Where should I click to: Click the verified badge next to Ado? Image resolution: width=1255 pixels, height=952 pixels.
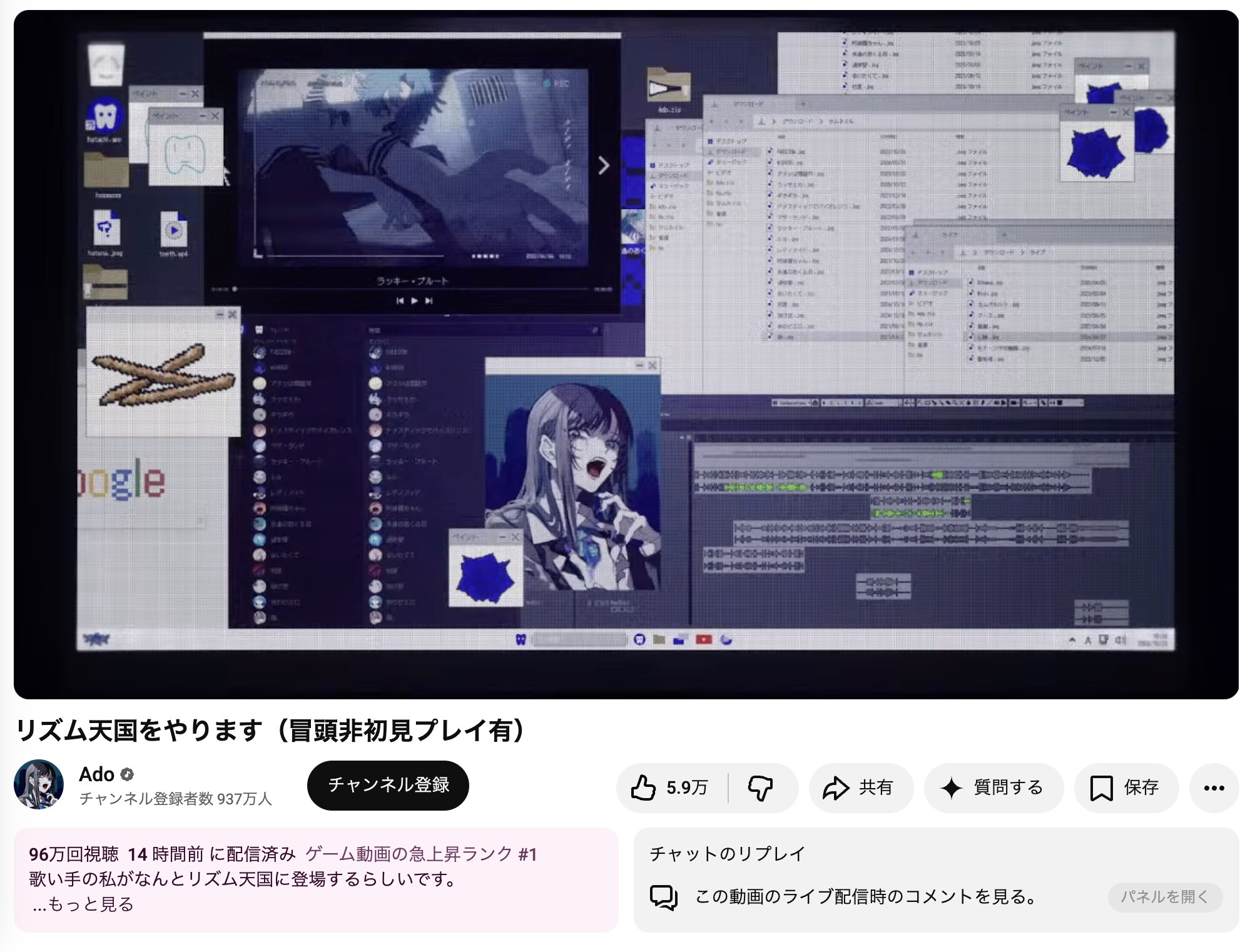(x=127, y=775)
